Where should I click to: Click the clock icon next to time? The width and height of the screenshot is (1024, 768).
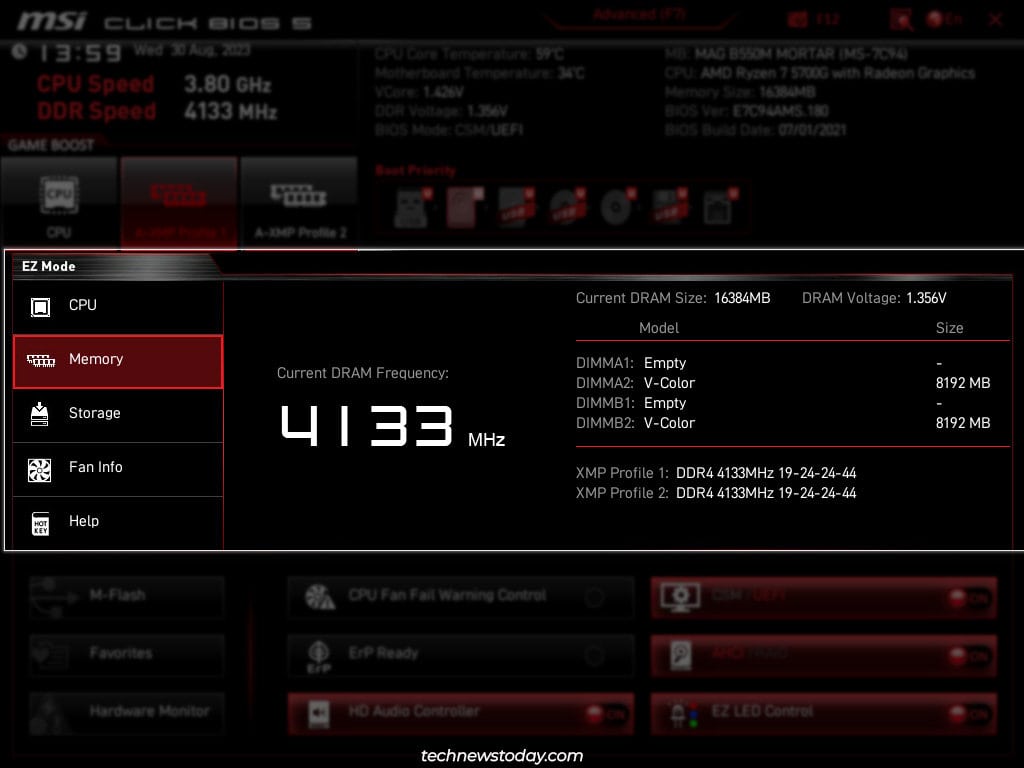coord(20,52)
